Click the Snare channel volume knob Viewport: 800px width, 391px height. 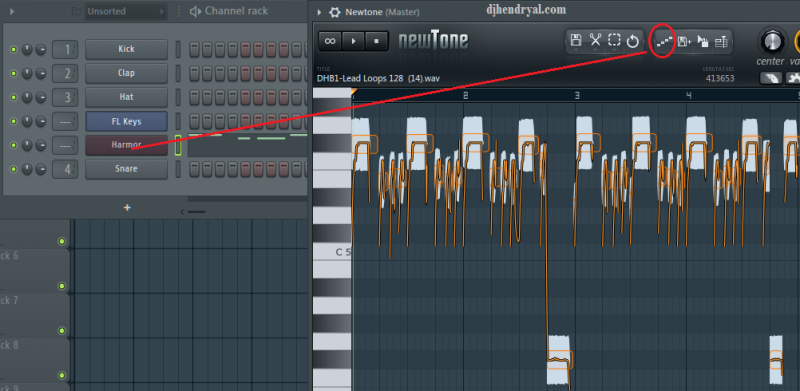(40, 169)
